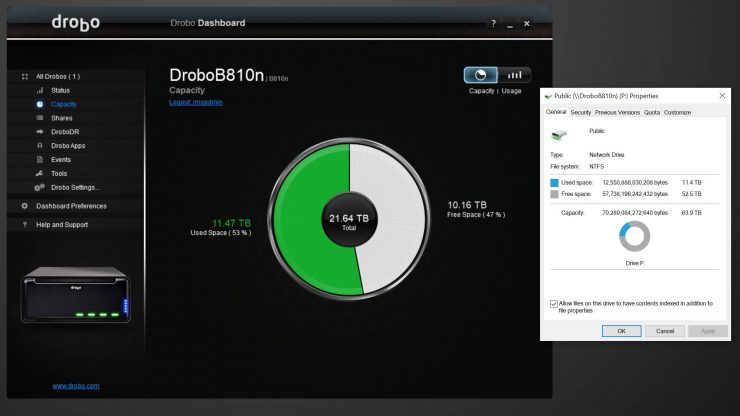
Task: Click the Drobo B810n device image
Action: tap(76, 295)
